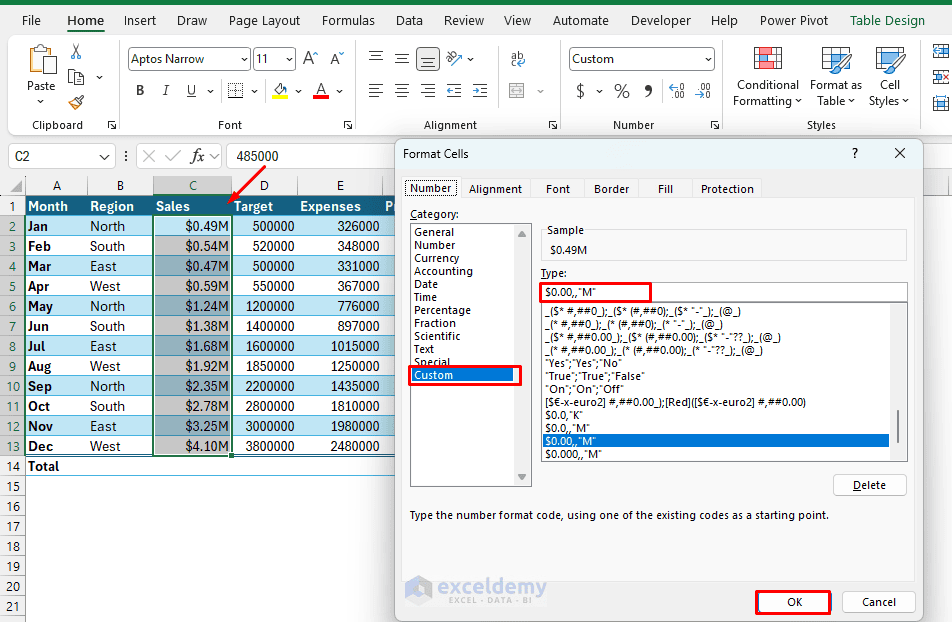Select Currency in Category list

click(437, 258)
